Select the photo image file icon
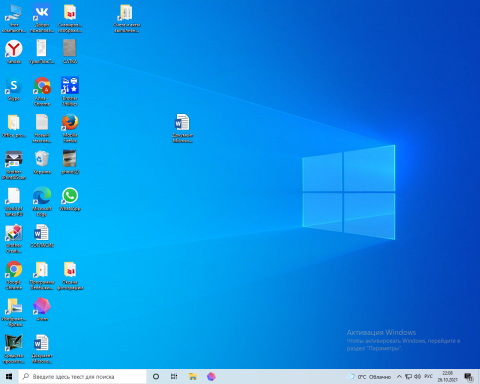Image resolution: width=480 pixels, height=384 pixels. pyautogui.click(x=70, y=162)
